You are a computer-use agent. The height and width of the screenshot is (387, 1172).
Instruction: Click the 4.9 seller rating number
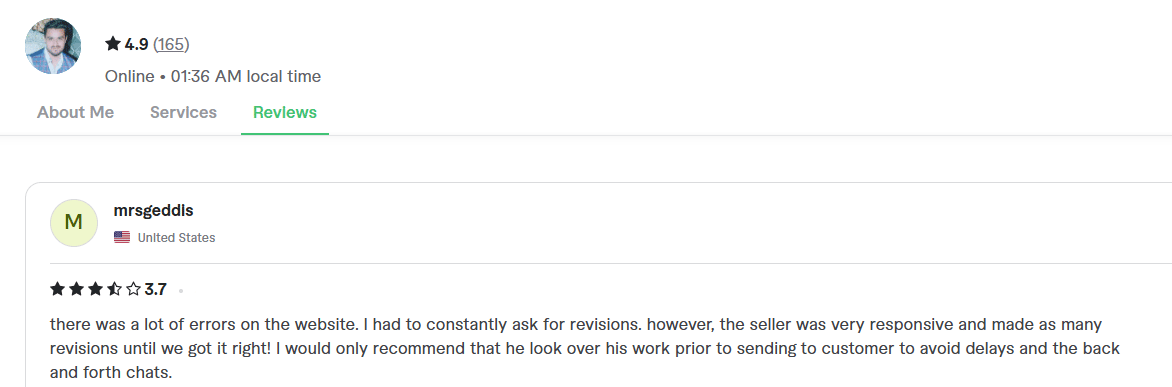136,45
